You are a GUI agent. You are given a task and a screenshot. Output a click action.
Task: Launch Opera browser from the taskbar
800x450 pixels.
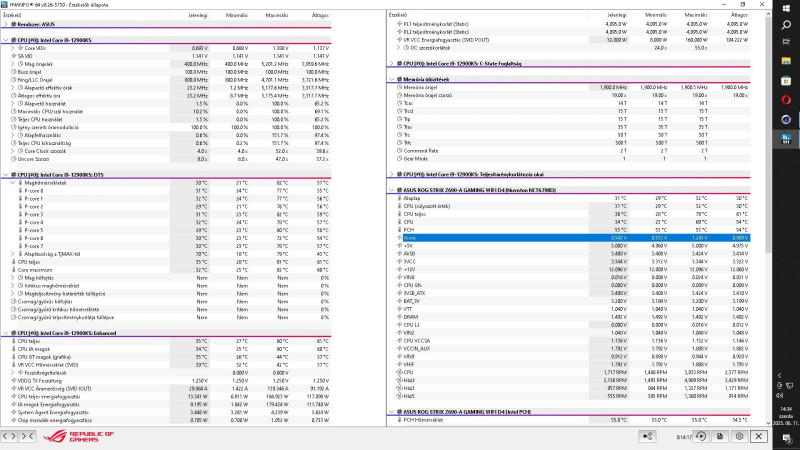[x=786, y=100]
